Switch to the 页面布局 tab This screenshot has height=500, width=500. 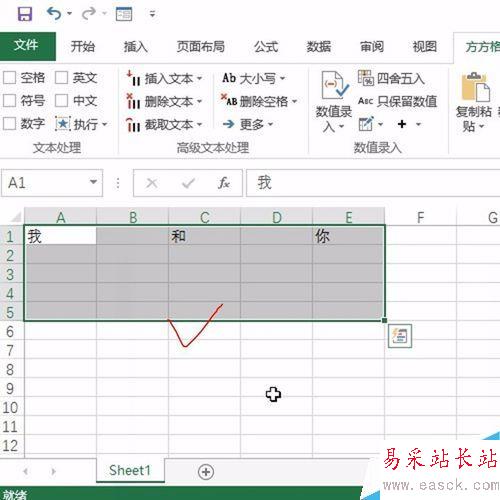click(x=201, y=47)
